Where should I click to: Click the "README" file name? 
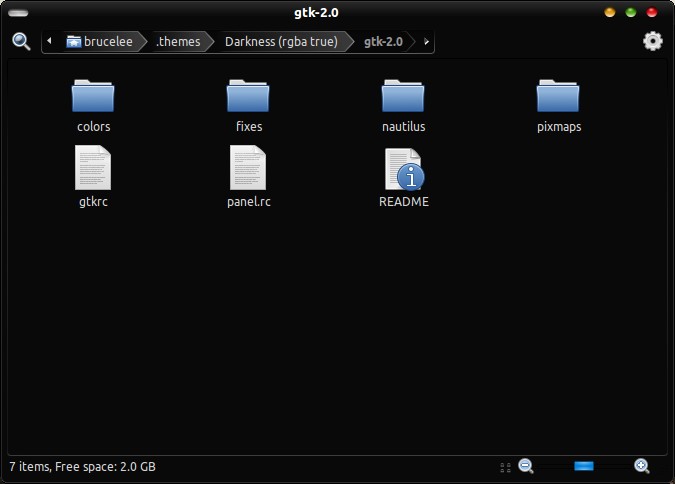tap(404, 202)
